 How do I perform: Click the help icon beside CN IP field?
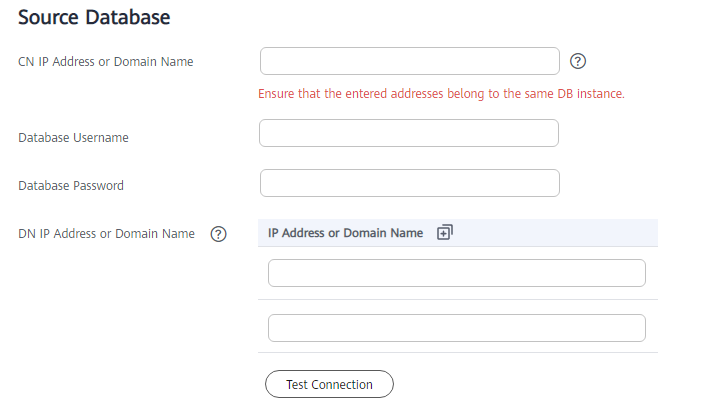point(578,61)
